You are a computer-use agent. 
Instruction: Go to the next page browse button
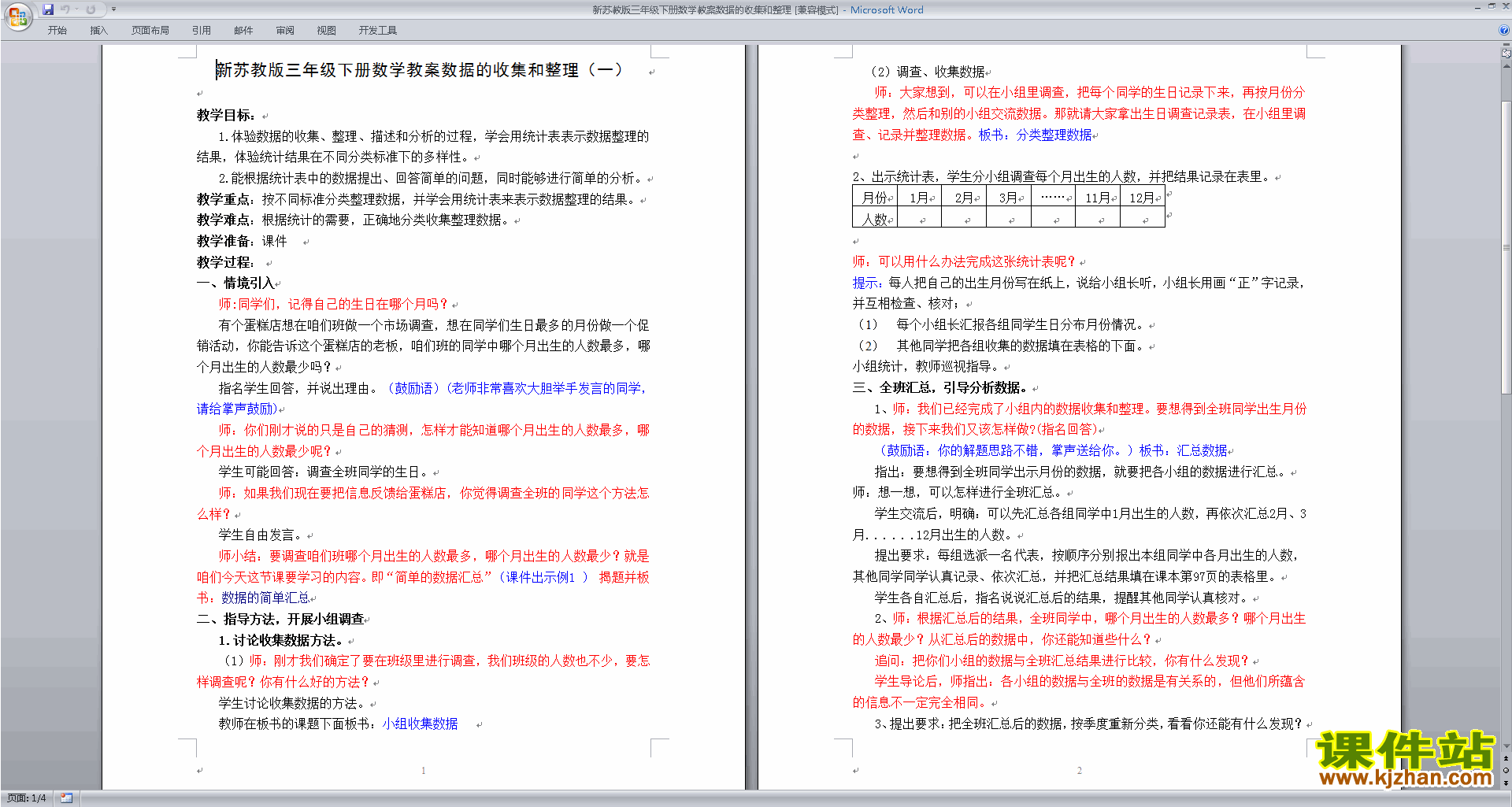1506,783
